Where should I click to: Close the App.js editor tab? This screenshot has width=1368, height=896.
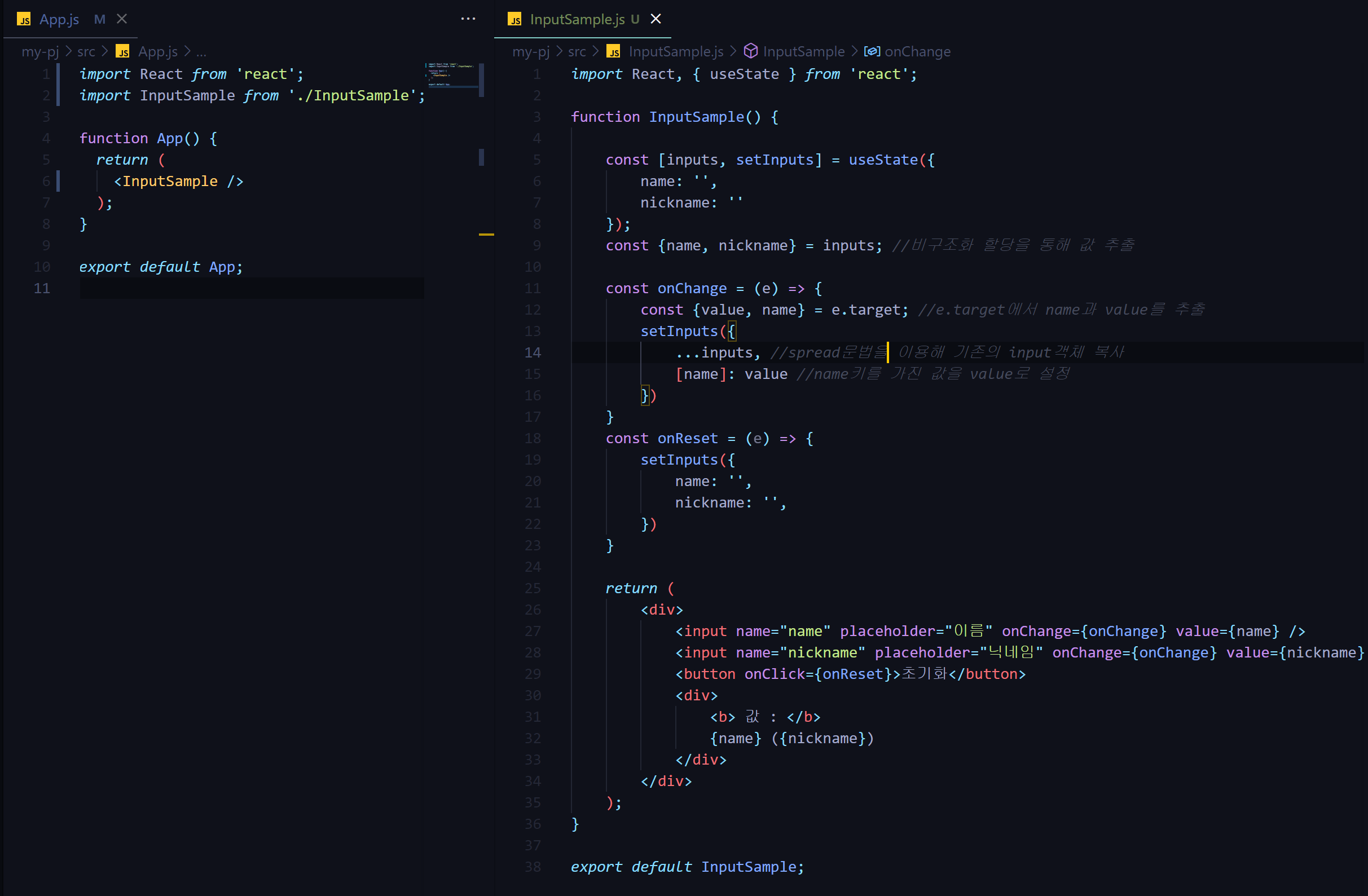(122, 19)
